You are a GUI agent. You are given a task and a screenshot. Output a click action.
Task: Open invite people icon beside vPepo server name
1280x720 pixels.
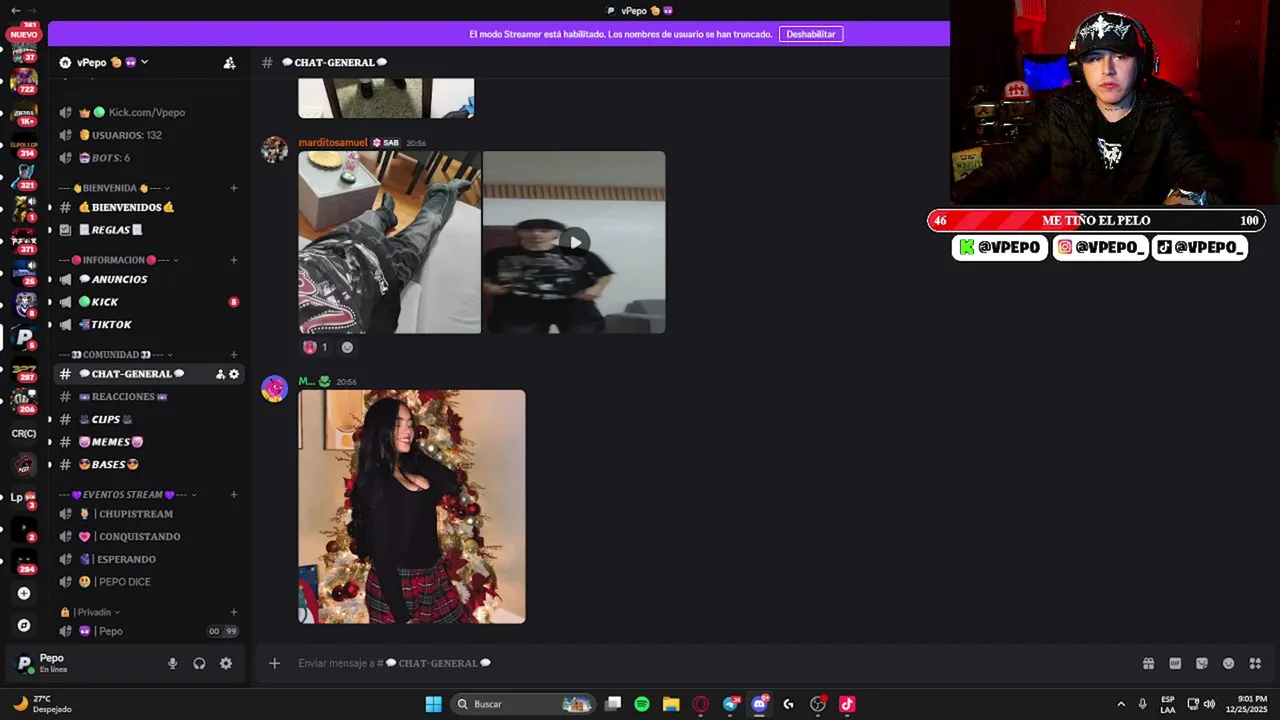229,62
